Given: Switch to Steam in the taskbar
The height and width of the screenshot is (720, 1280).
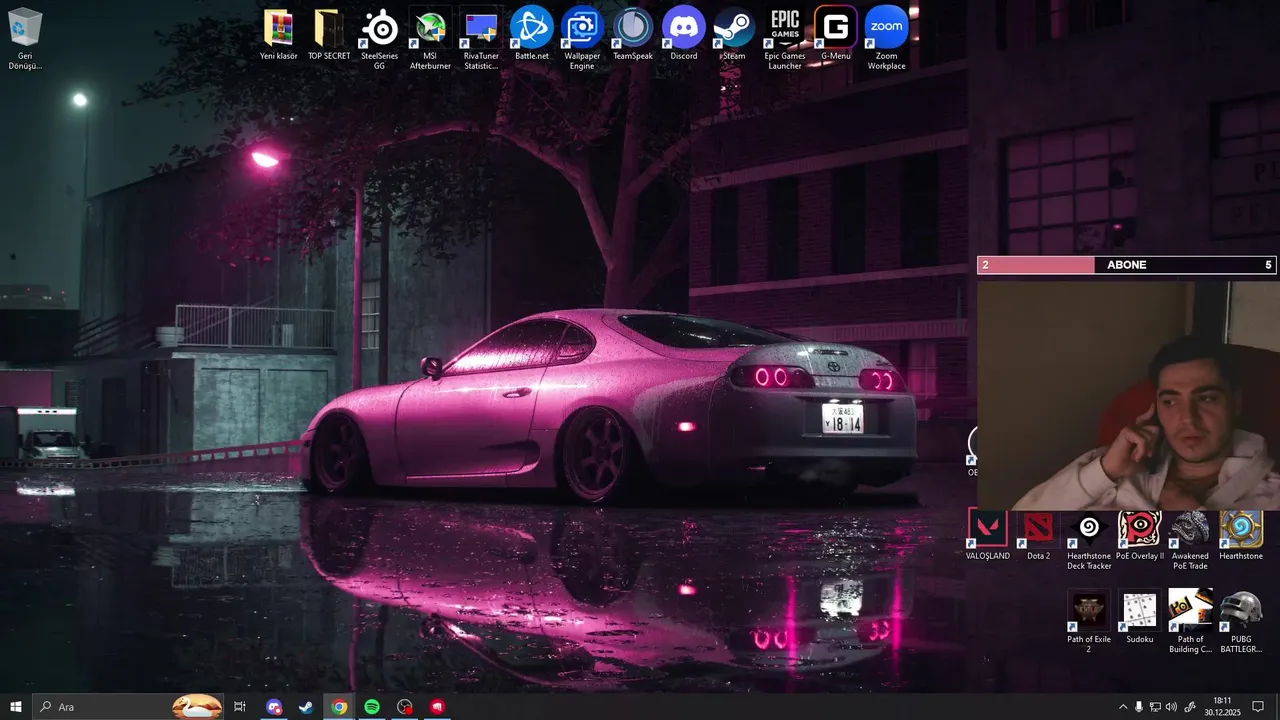Looking at the screenshot, I should (x=306, y=707).
